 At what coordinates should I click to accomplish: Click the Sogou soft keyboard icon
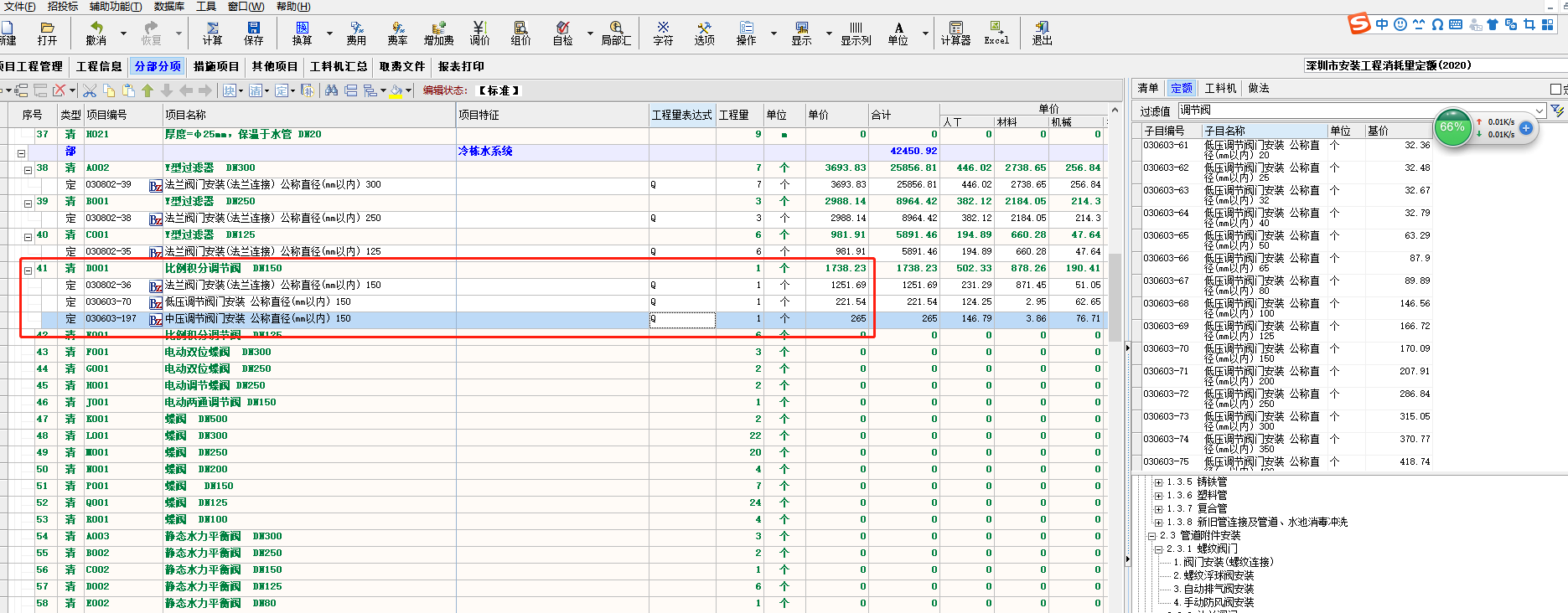point(1456,24)
